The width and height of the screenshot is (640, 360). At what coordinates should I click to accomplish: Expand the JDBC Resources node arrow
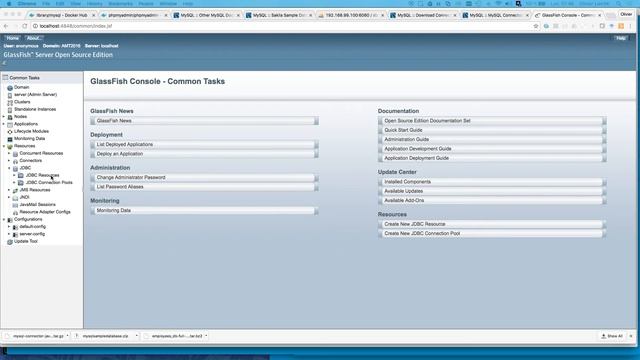(x=14, y=176)
